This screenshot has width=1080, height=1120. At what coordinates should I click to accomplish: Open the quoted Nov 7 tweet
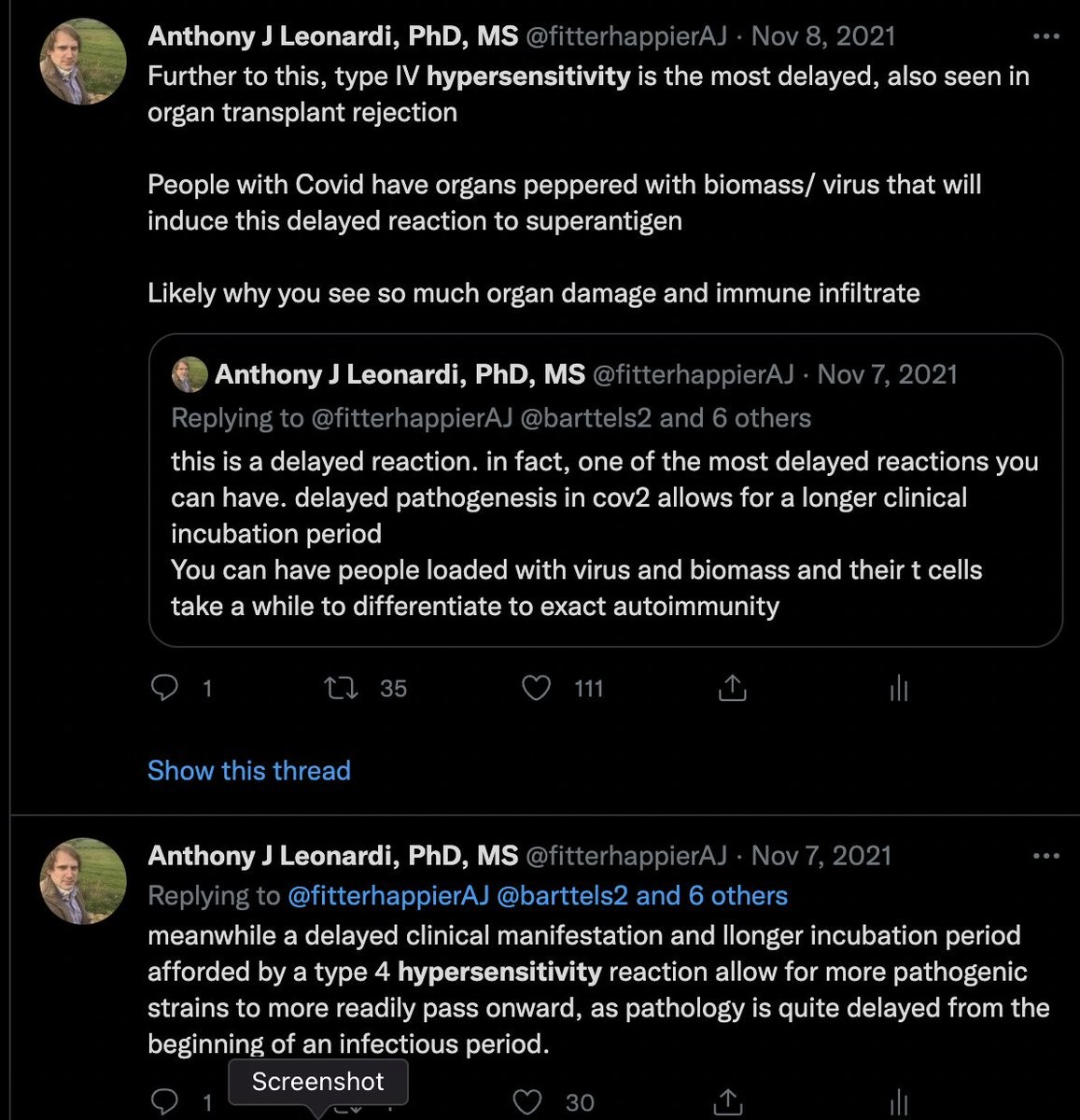605,533
